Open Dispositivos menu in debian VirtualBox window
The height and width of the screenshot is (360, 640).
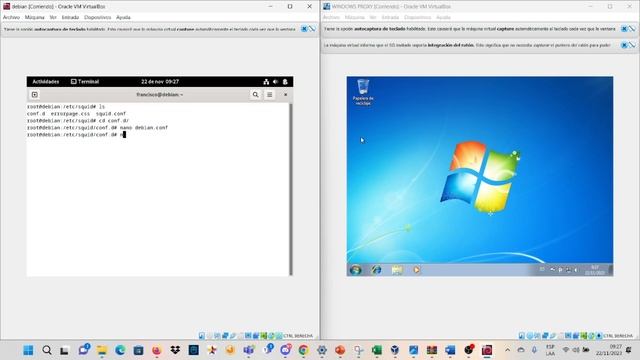98,18
